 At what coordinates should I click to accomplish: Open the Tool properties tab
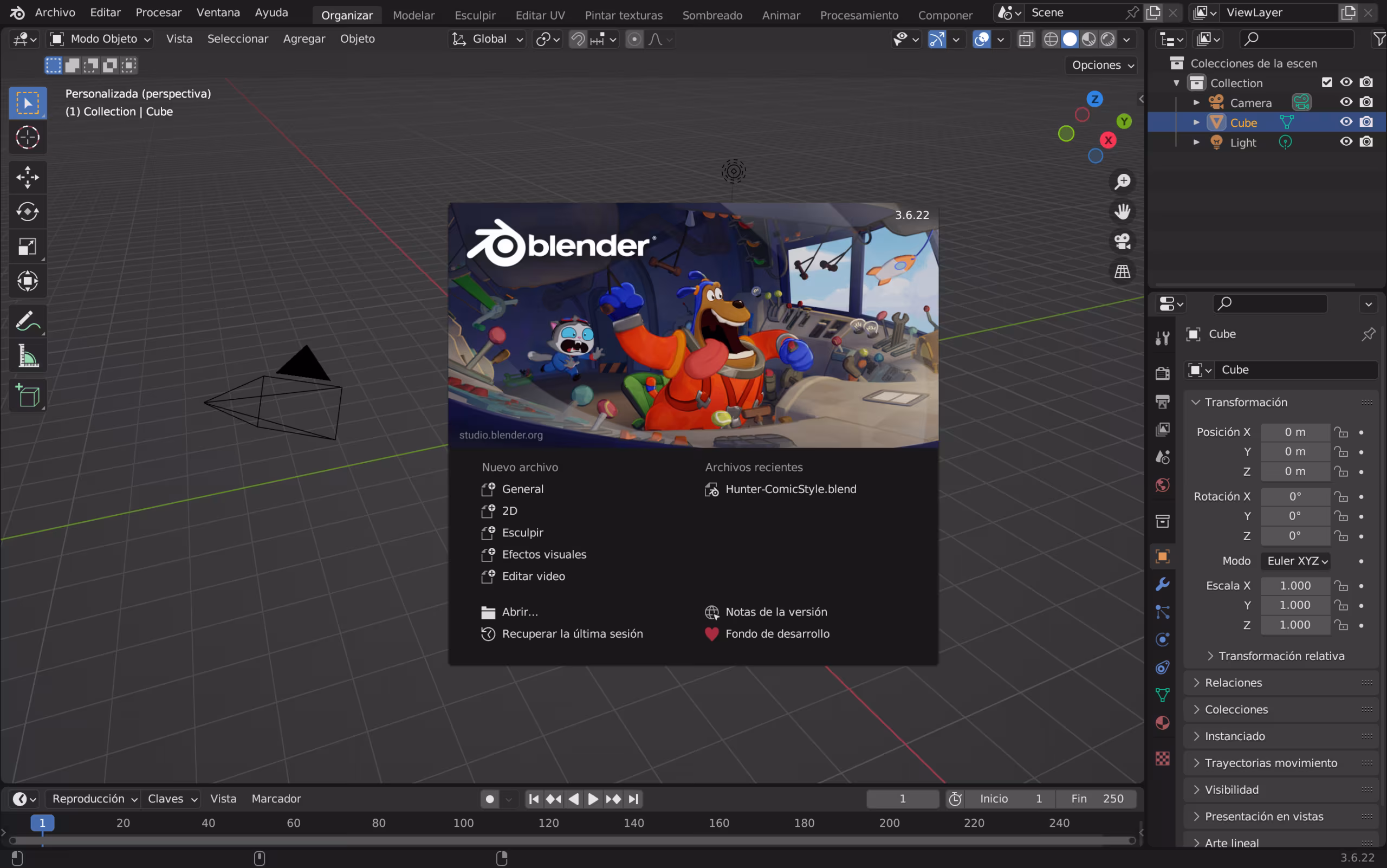1163,338
